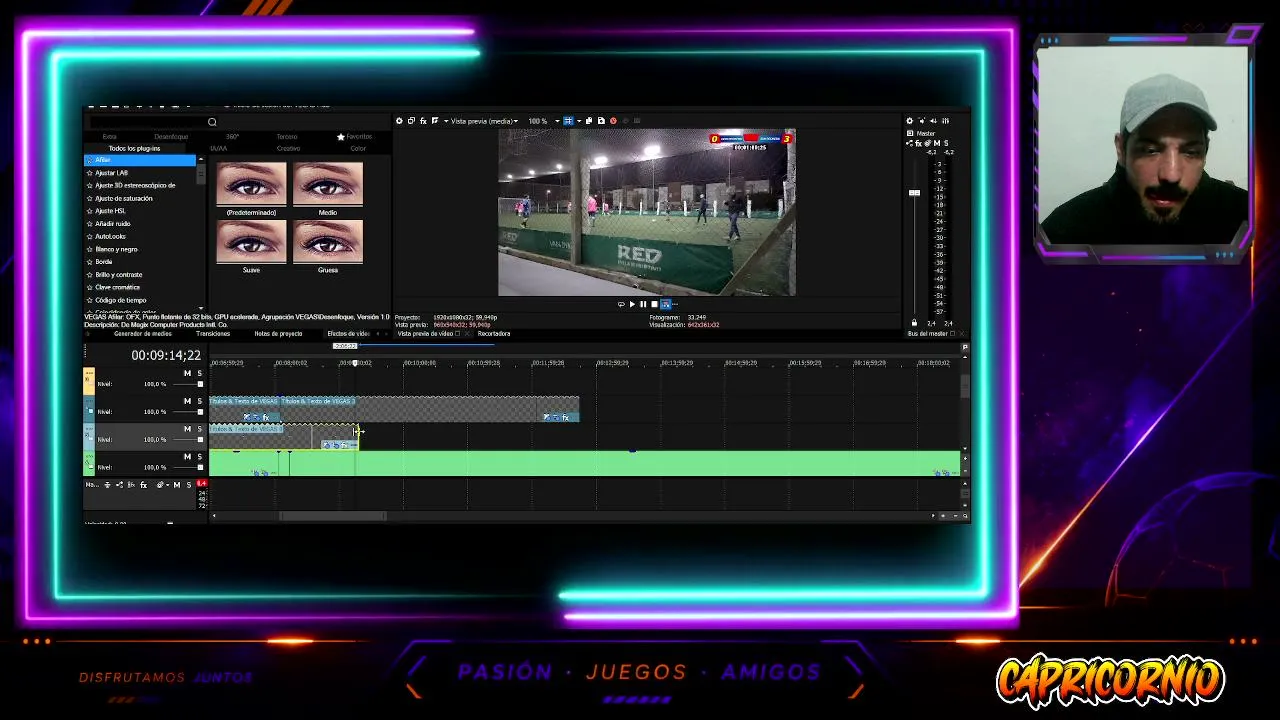This screenshot has width=1280, height=720.
Task: Click the dim output icon in Master bus
Action: point(933,121)
